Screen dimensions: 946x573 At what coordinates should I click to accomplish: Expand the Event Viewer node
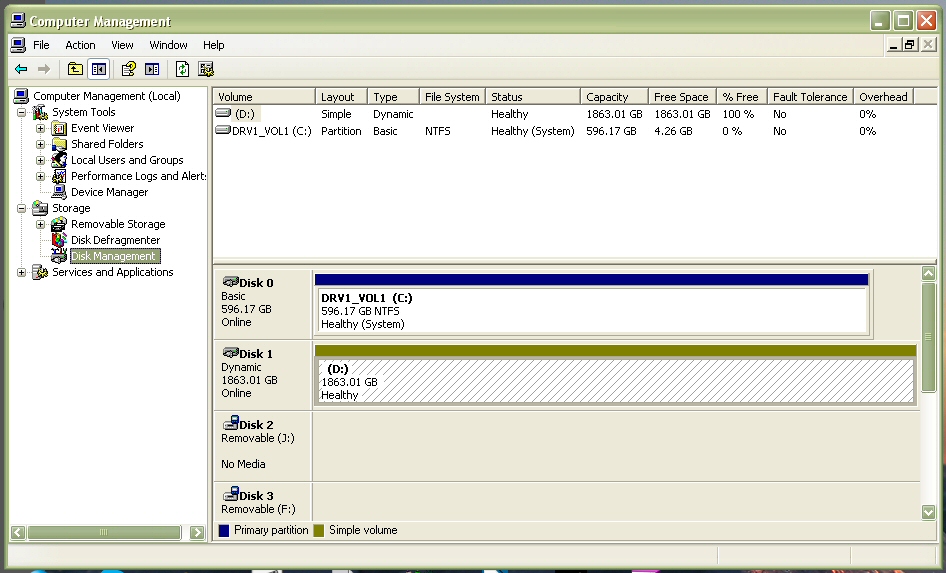(40, 128)
